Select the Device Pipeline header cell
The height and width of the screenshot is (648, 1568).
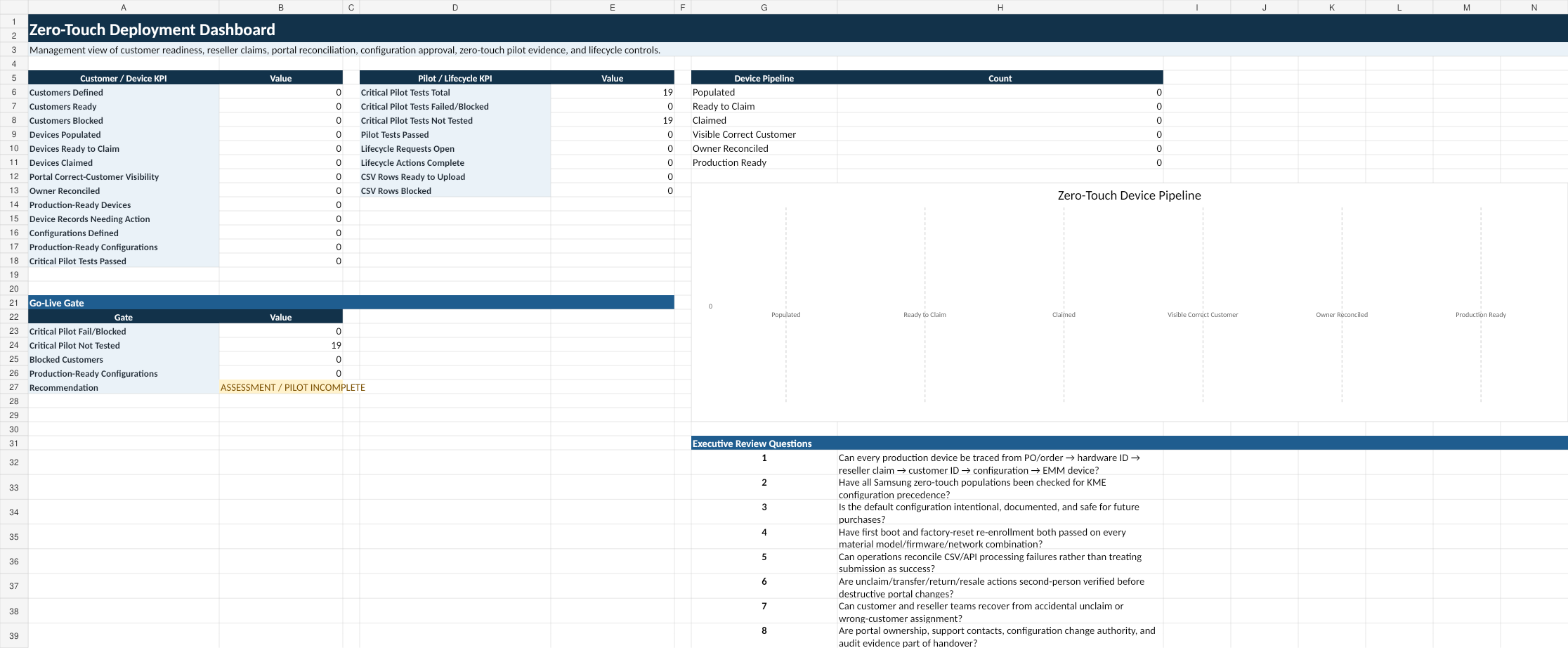tap(764, 78)
